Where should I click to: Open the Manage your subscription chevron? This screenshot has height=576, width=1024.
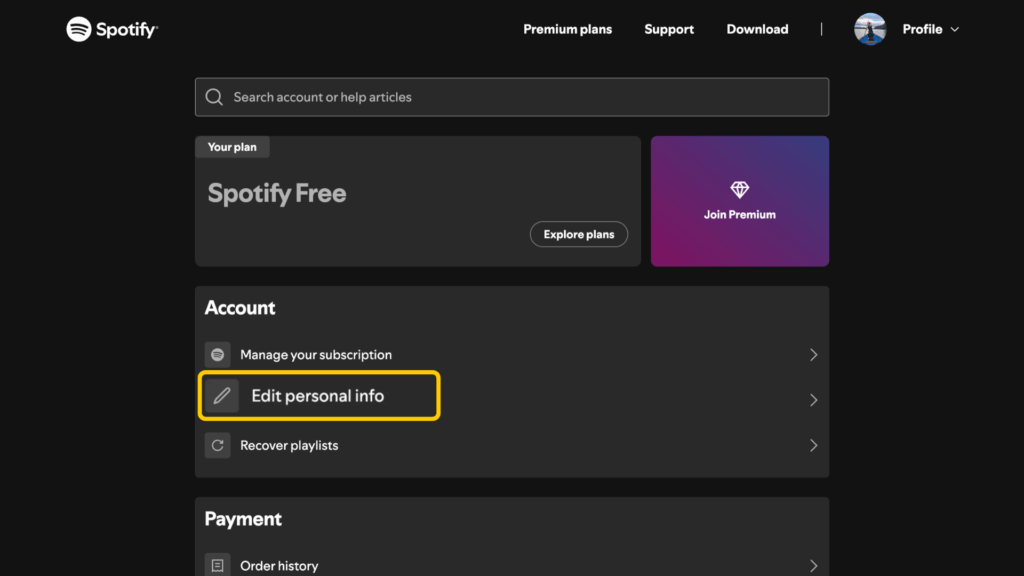point(813,355)
